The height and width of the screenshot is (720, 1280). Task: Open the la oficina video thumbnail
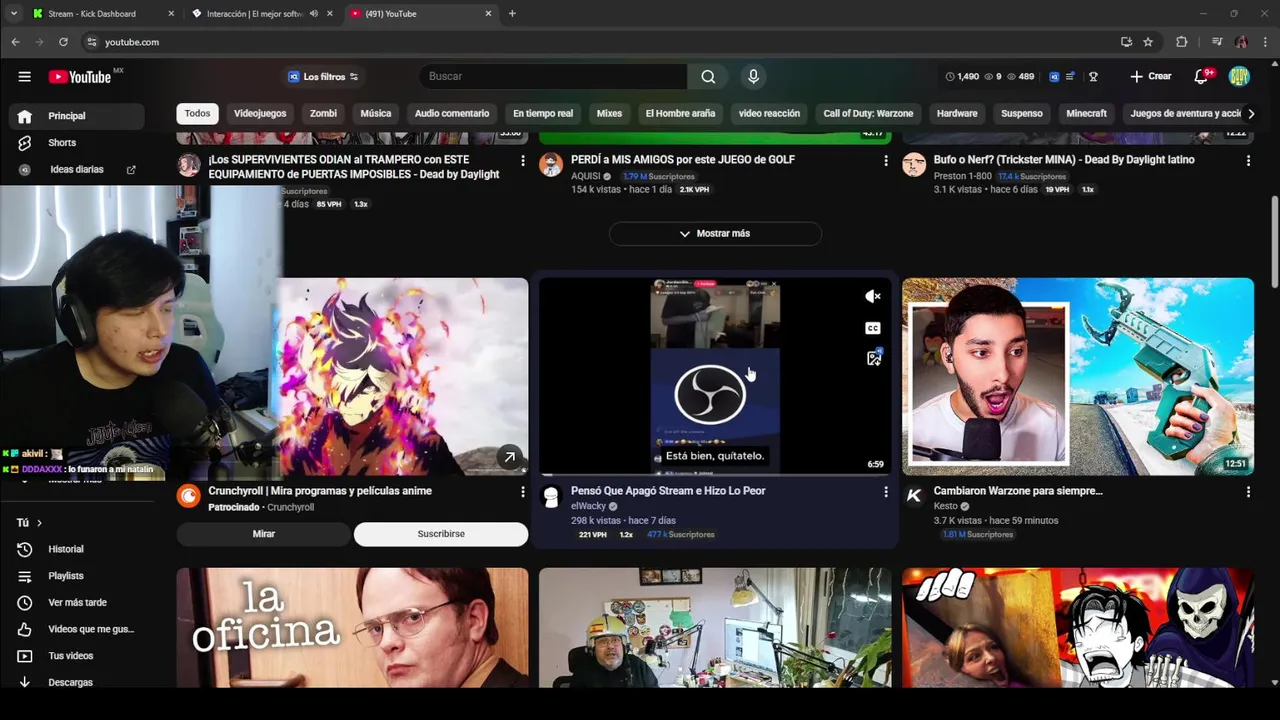point(352,628)
